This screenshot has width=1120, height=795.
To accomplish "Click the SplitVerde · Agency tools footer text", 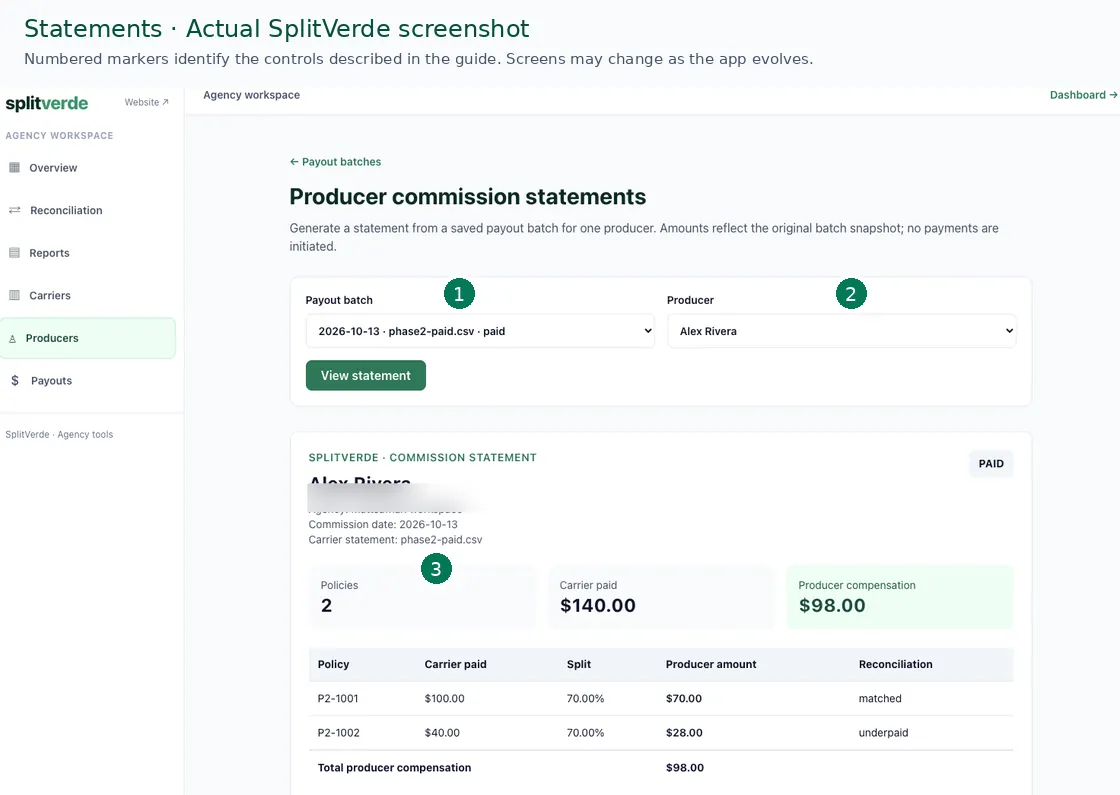I will [59, 434].
